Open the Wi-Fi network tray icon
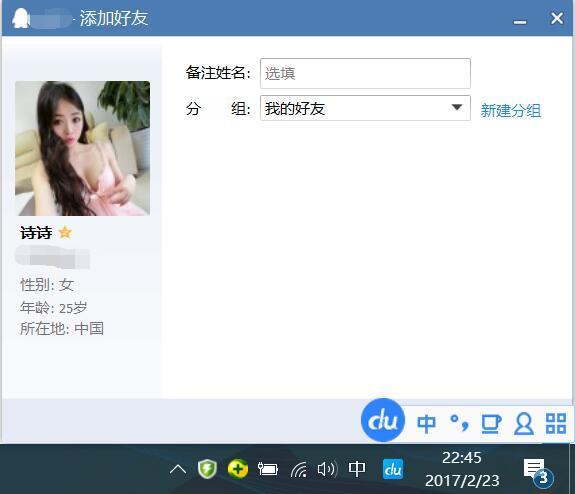Image resolution: width=575 pixels, height=494 pixels. tap(299, 469)
